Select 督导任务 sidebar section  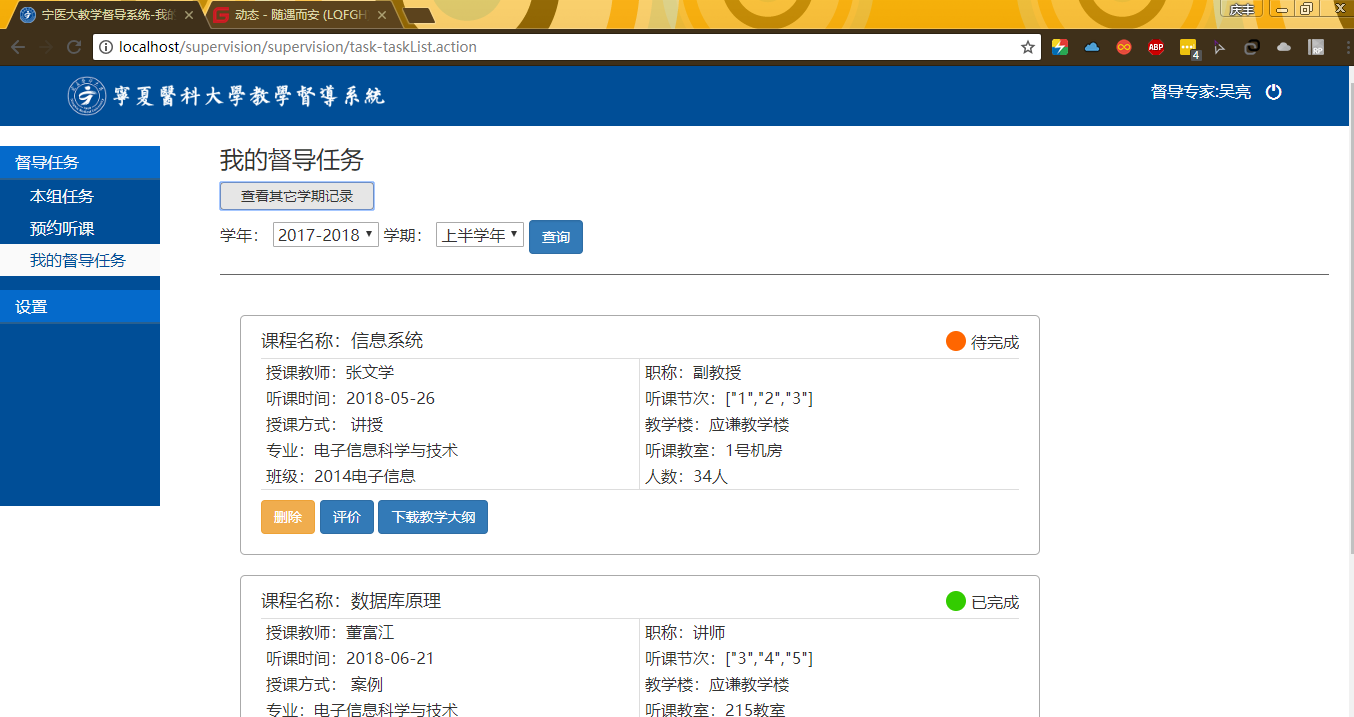[x=80, y=163]
